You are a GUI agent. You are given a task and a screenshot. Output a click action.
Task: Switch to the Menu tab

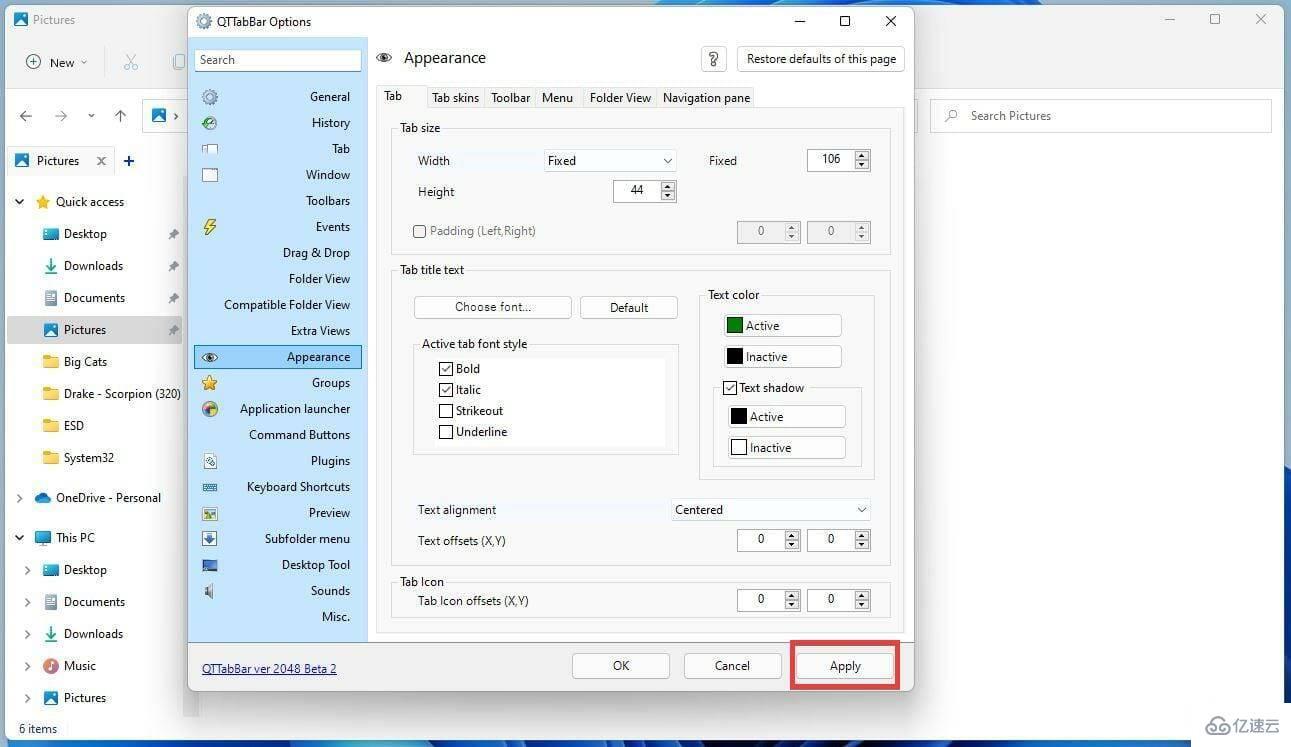tap(557, 98)
